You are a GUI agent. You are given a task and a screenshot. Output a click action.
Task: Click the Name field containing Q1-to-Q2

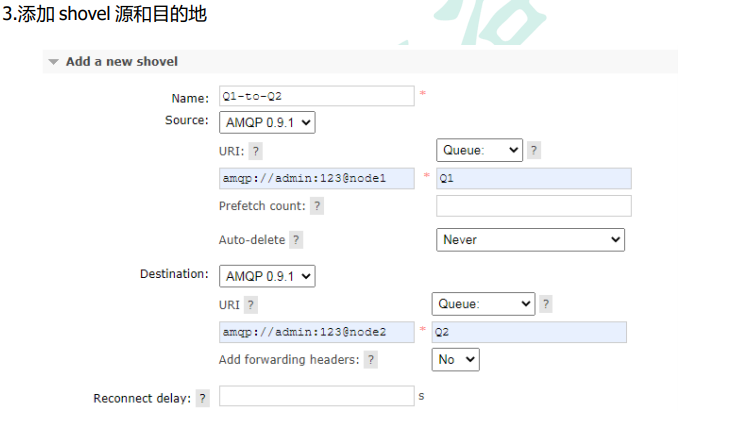coord(317,96)
